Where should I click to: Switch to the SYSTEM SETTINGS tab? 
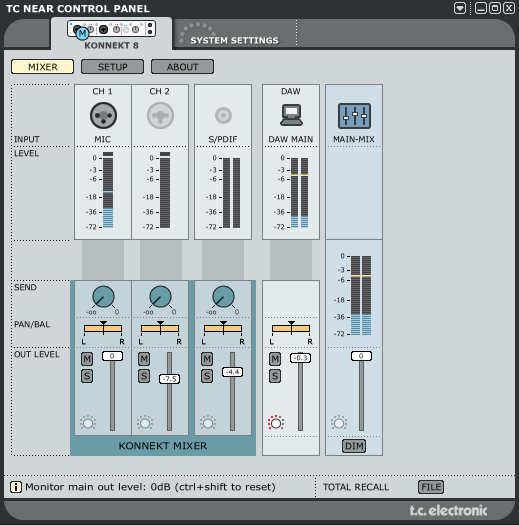tap(234, 40)
